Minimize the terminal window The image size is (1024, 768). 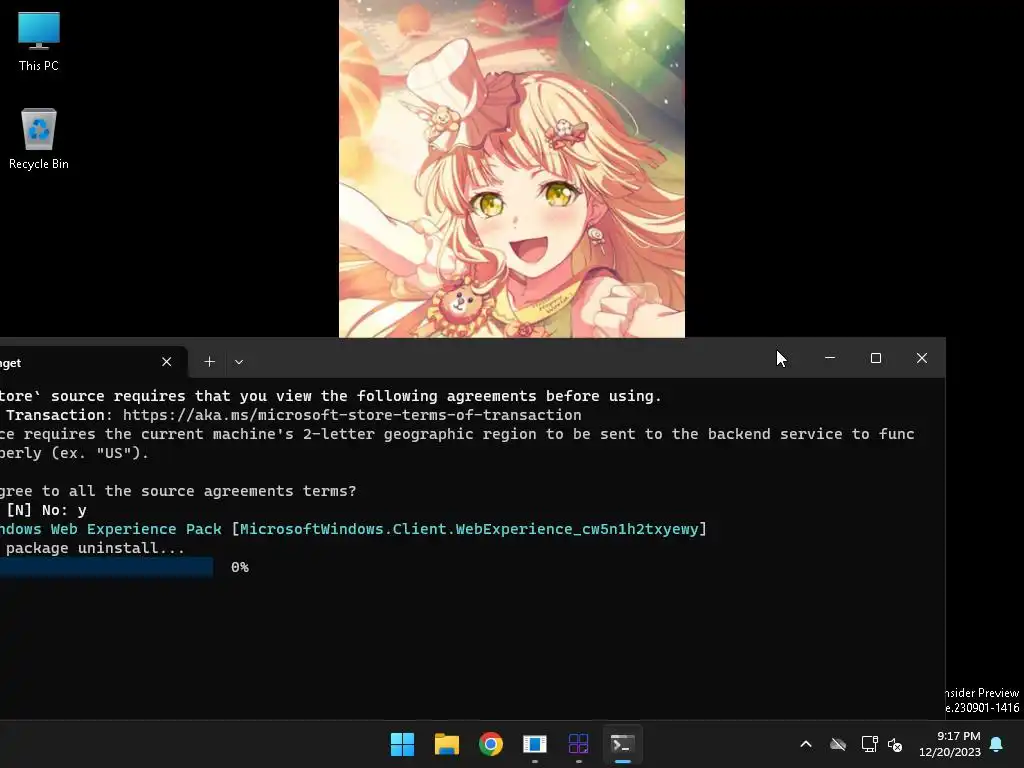coord(830,358)
